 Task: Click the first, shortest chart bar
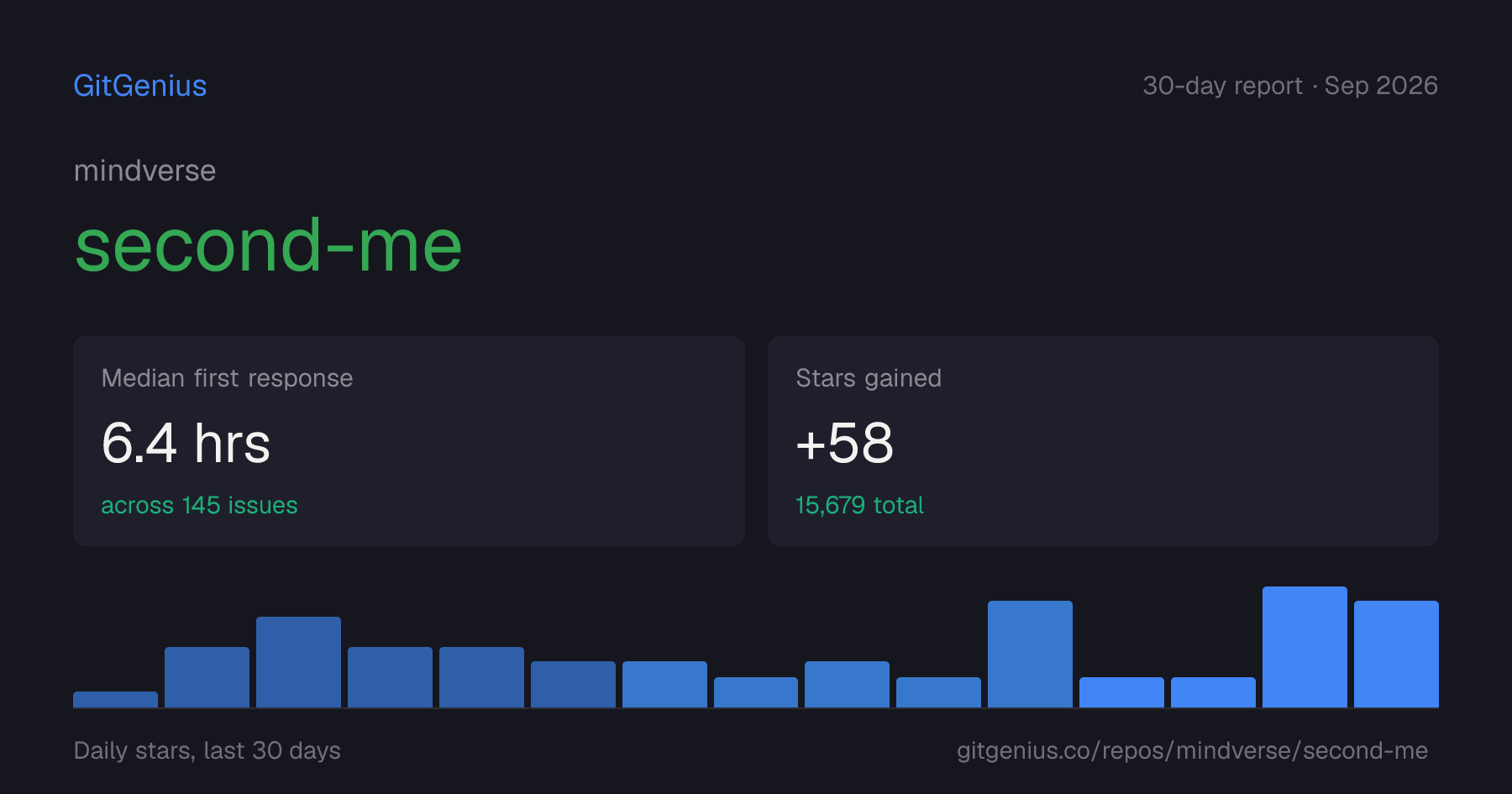[x=115, y=699]
